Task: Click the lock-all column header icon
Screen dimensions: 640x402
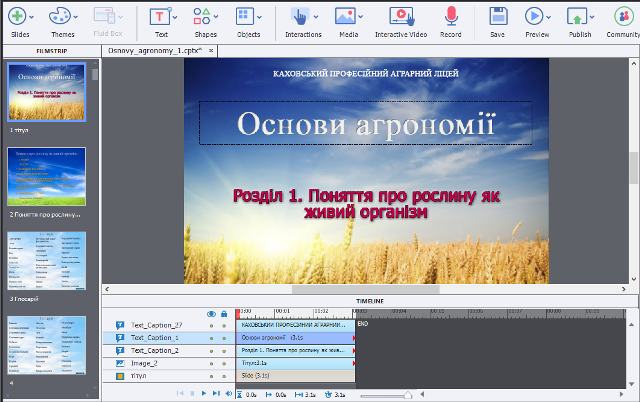Action: click(224, 314)
